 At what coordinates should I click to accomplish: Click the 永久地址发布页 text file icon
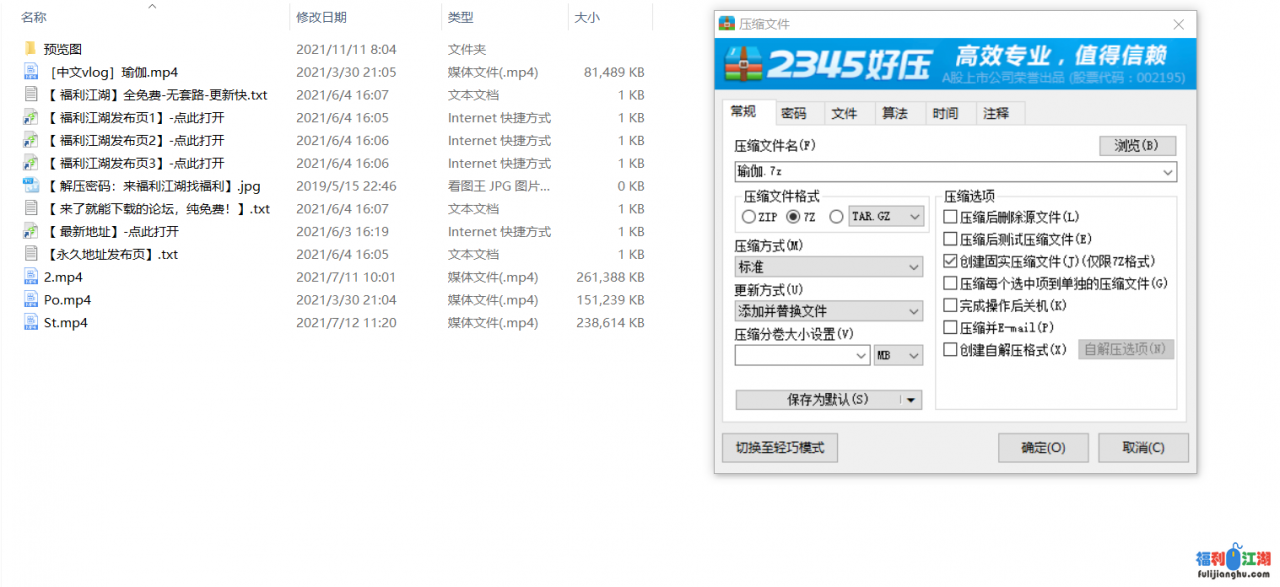click(30, 254)
